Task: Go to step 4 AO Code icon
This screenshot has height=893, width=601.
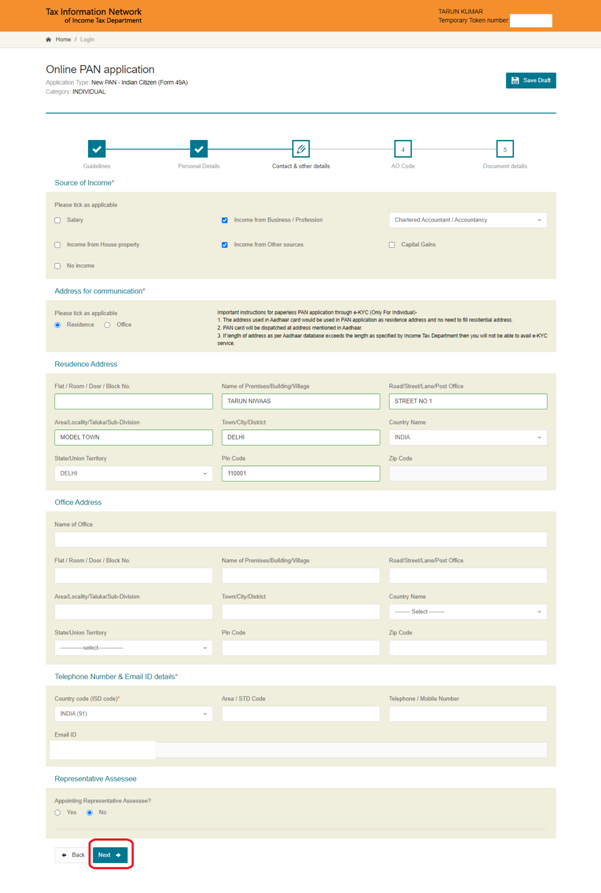Action: click(x=402, y=149)
